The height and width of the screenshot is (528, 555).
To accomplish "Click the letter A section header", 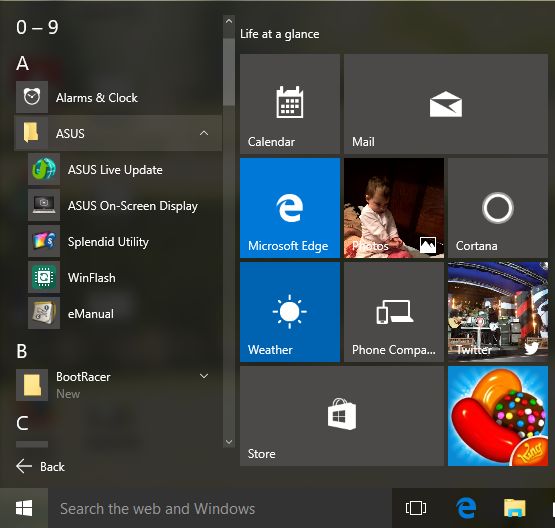I will coord(22,63).
